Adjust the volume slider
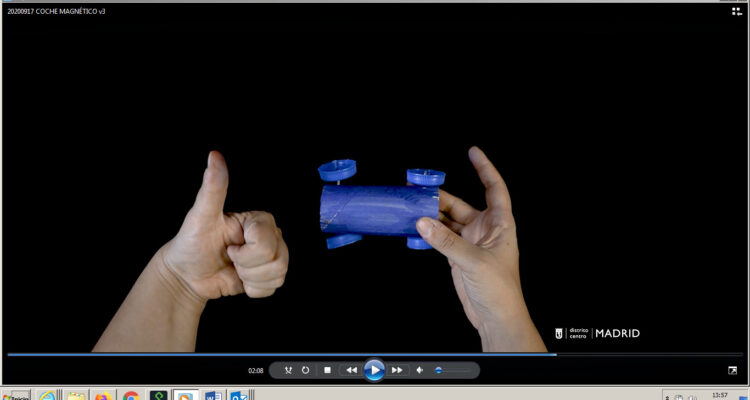Screen dimensions: 750x400 click(x=452, y=370)
